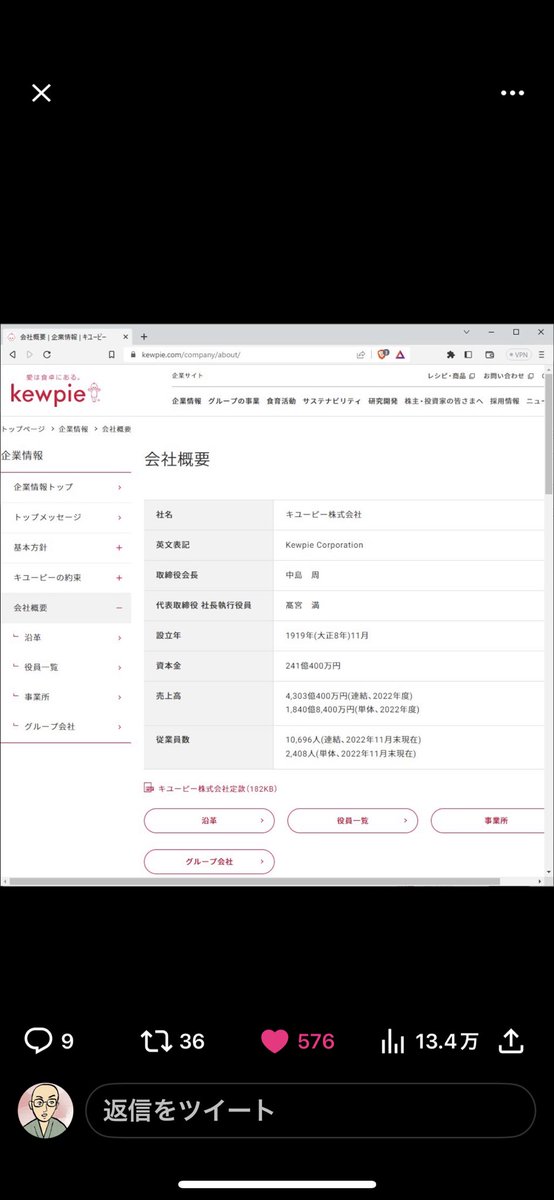Viewport: 554px width, 1200px height.
Task: Click the 役員一覧 pill button
Action: pyautogui.click(x=352, y=820)
